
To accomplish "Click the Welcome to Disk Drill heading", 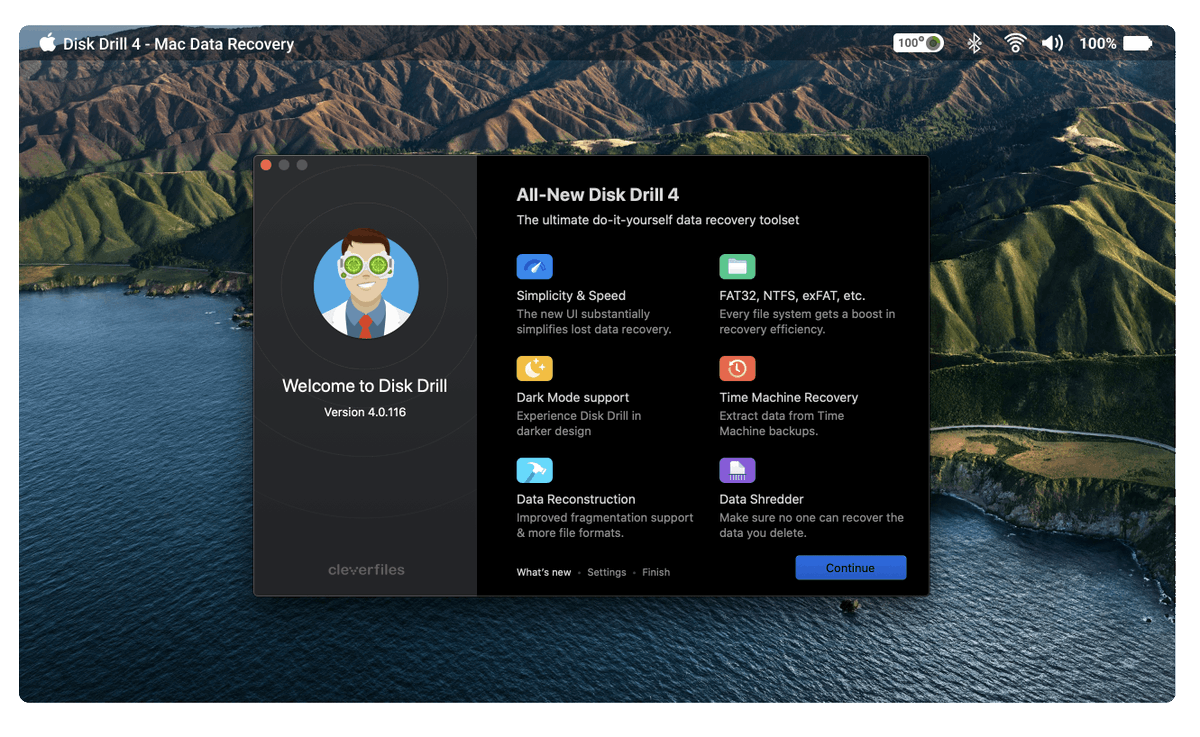I will [x=365, y=386].
